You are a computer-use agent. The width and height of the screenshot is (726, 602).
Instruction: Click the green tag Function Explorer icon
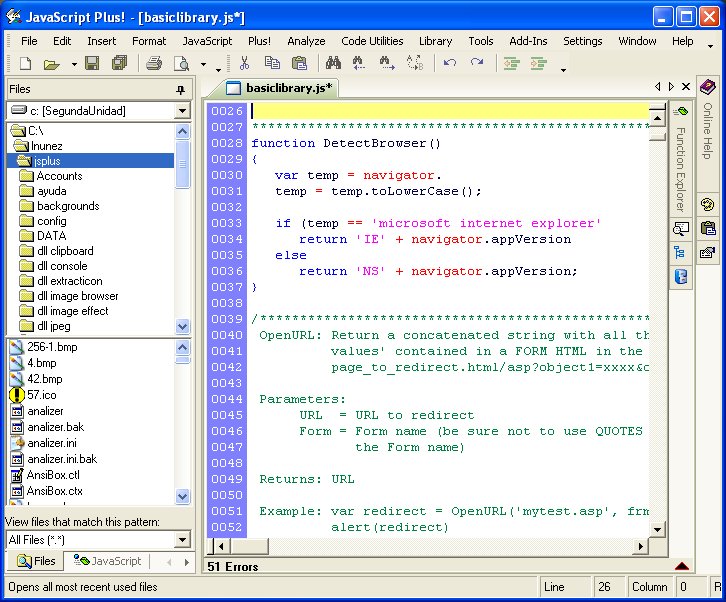681,112
